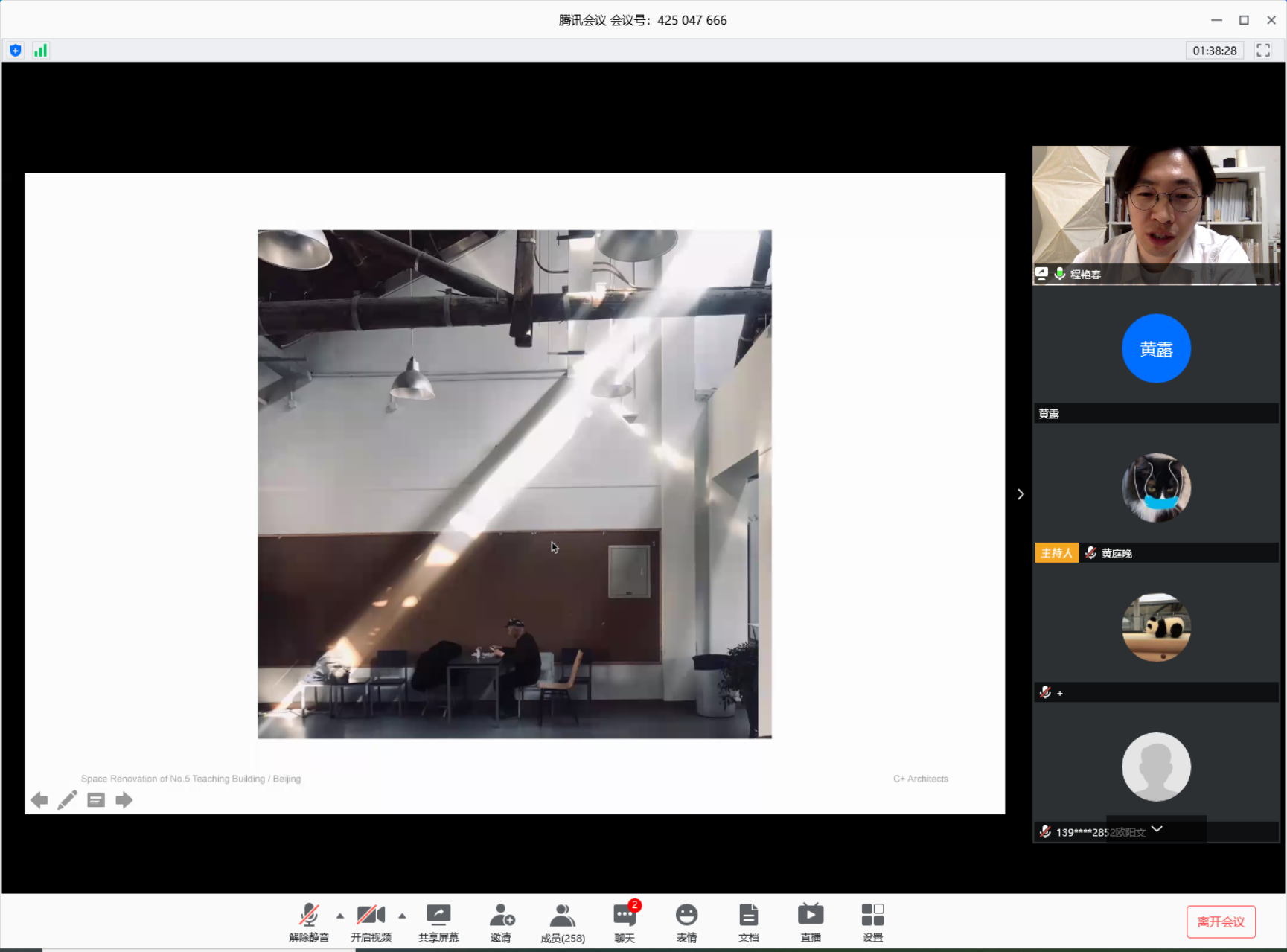This screenshot has height=952, width=1287.
Task: Open the 表情 emoji reactions
Action: pyautogui.click(x=686, y=921)
